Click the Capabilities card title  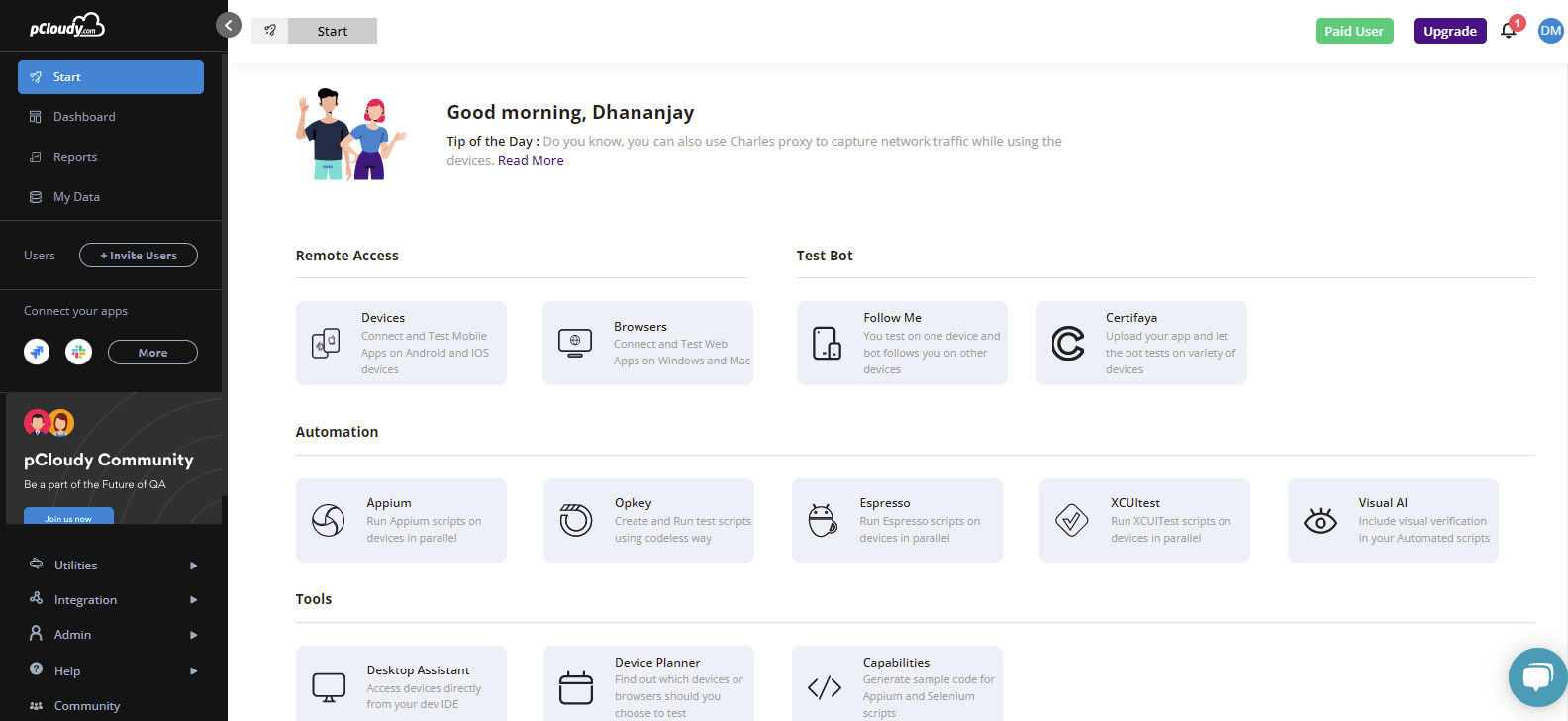click(896, 663)
